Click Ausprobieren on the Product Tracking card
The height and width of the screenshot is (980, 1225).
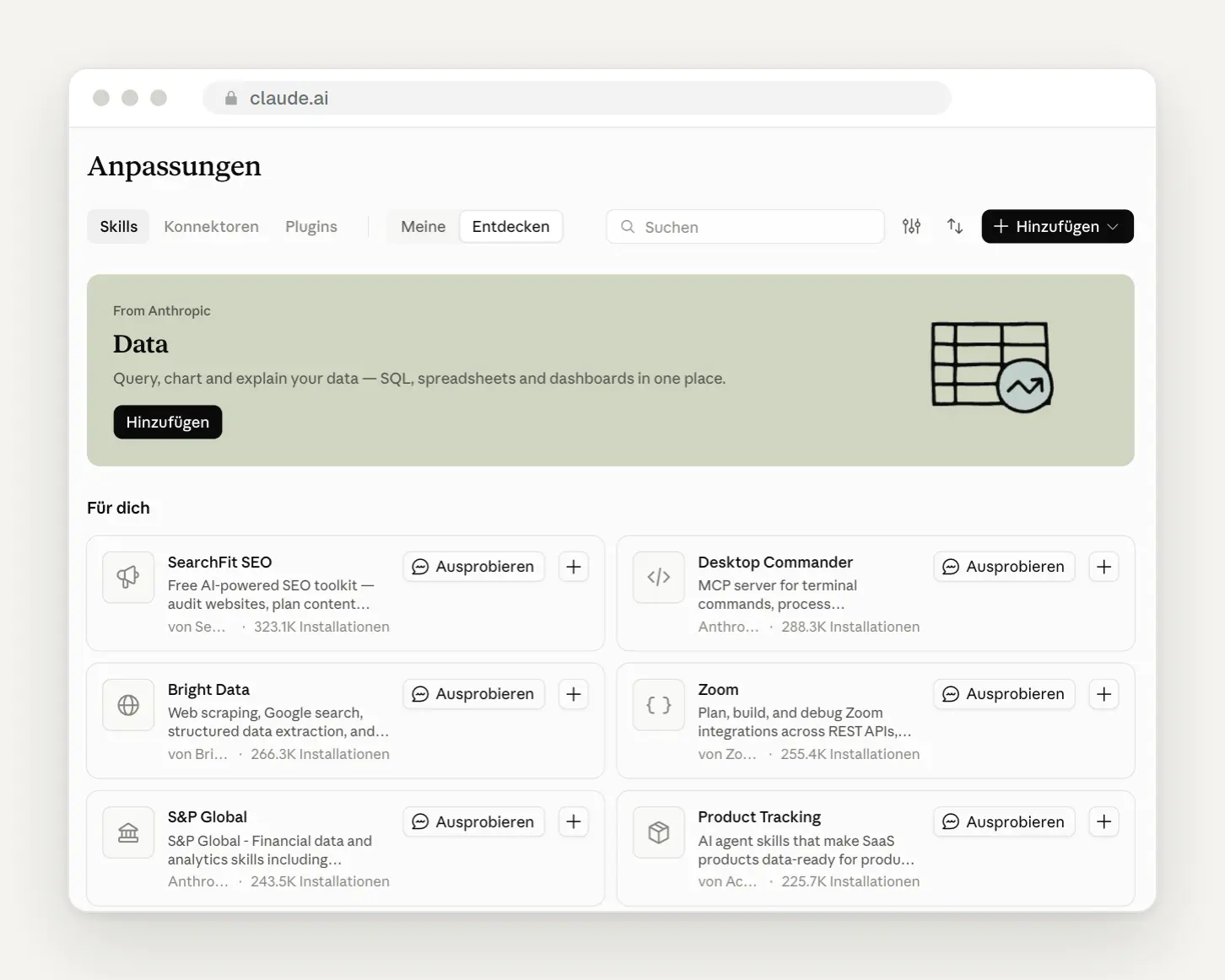point(1004,821)
